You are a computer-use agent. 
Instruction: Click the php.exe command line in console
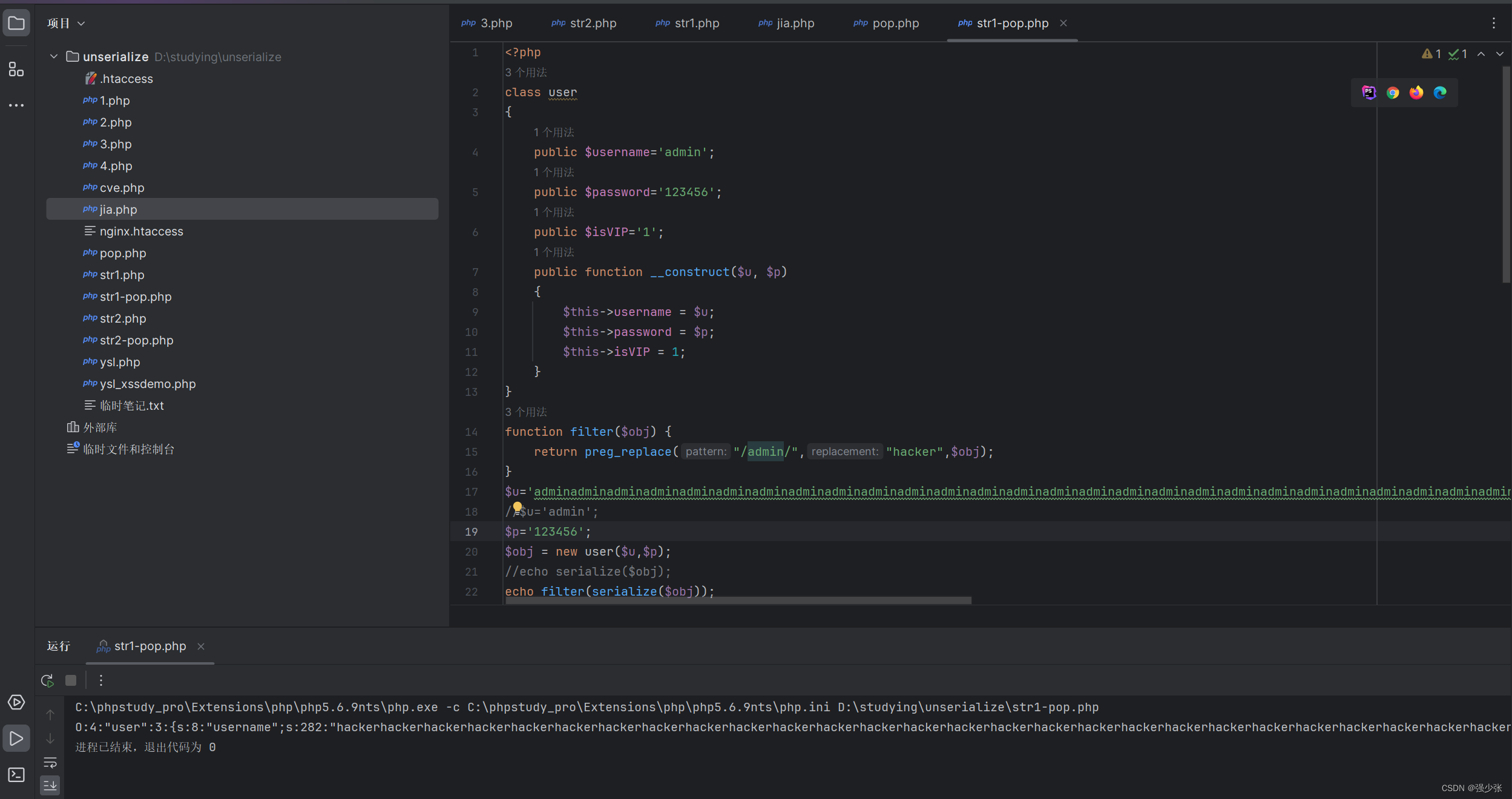pos(587,707)
